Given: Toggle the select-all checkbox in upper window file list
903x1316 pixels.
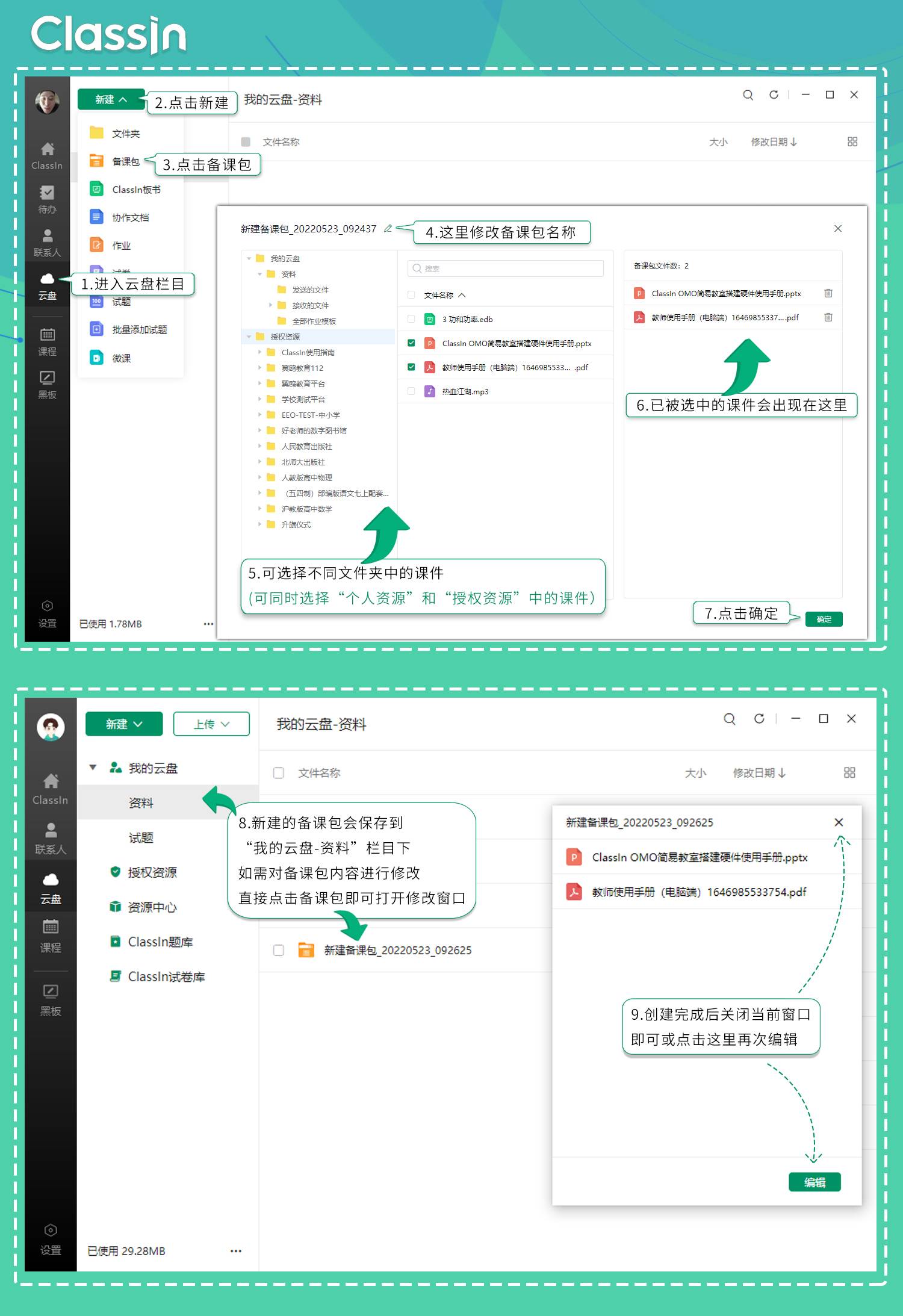Looking at the screenshot, I should click(246, 141).
